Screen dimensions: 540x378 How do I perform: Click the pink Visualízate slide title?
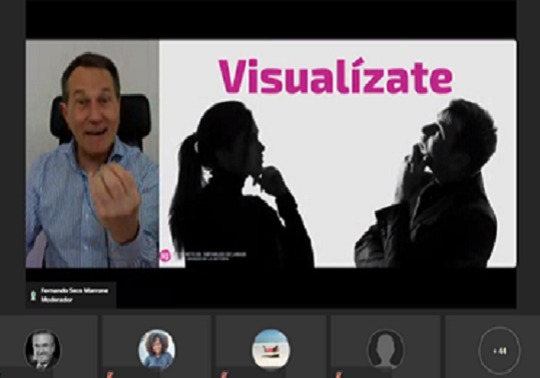[x=336, y=76]
